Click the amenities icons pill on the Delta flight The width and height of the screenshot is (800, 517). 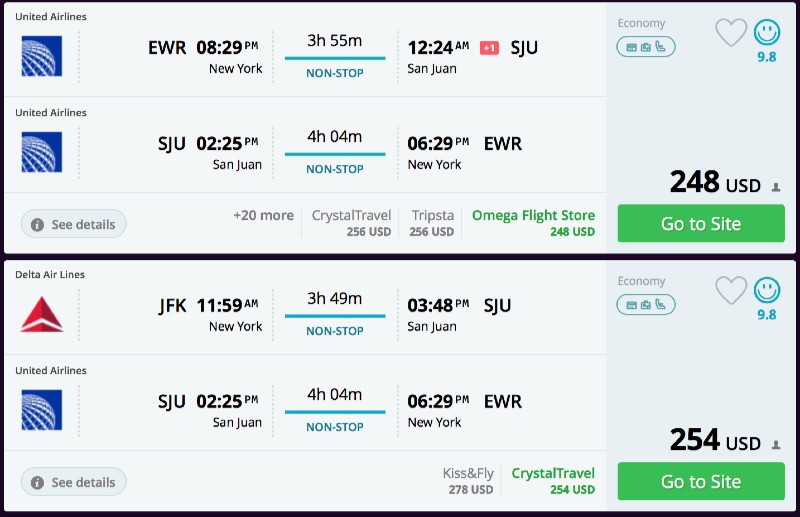click(646, 304)
